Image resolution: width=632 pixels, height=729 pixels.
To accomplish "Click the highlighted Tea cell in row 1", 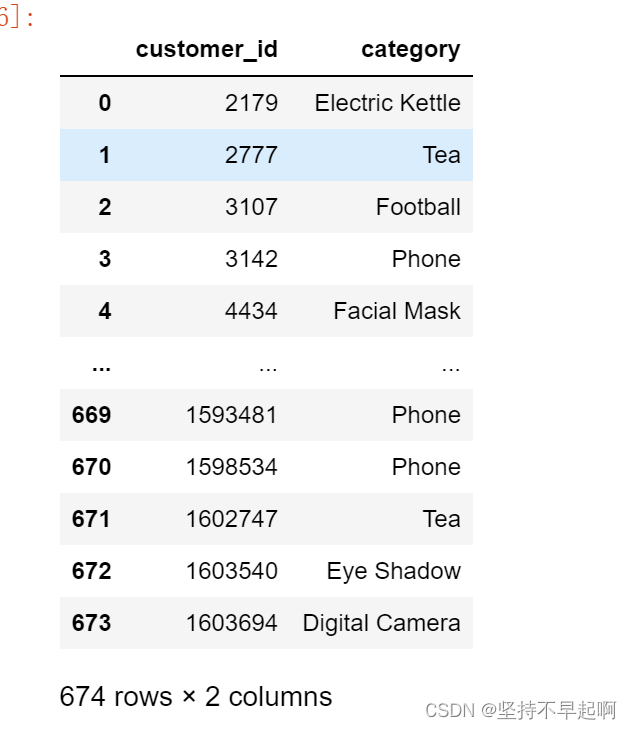I will (x=441, y=155).
